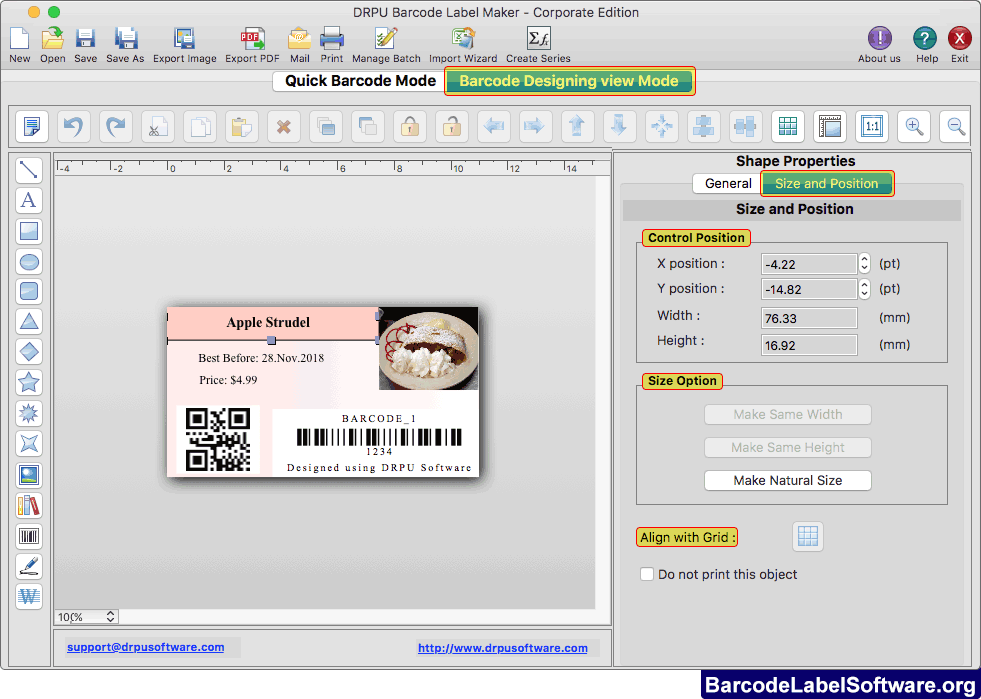Open the http://www.drpusoftware.com link

point(502,648)
